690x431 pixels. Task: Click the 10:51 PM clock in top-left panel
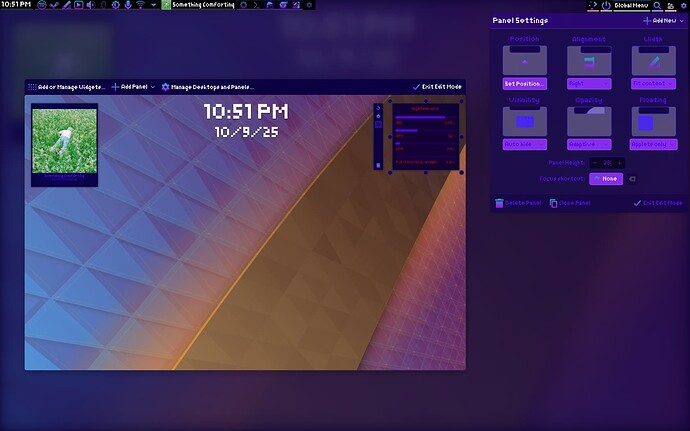coord(16,4)
